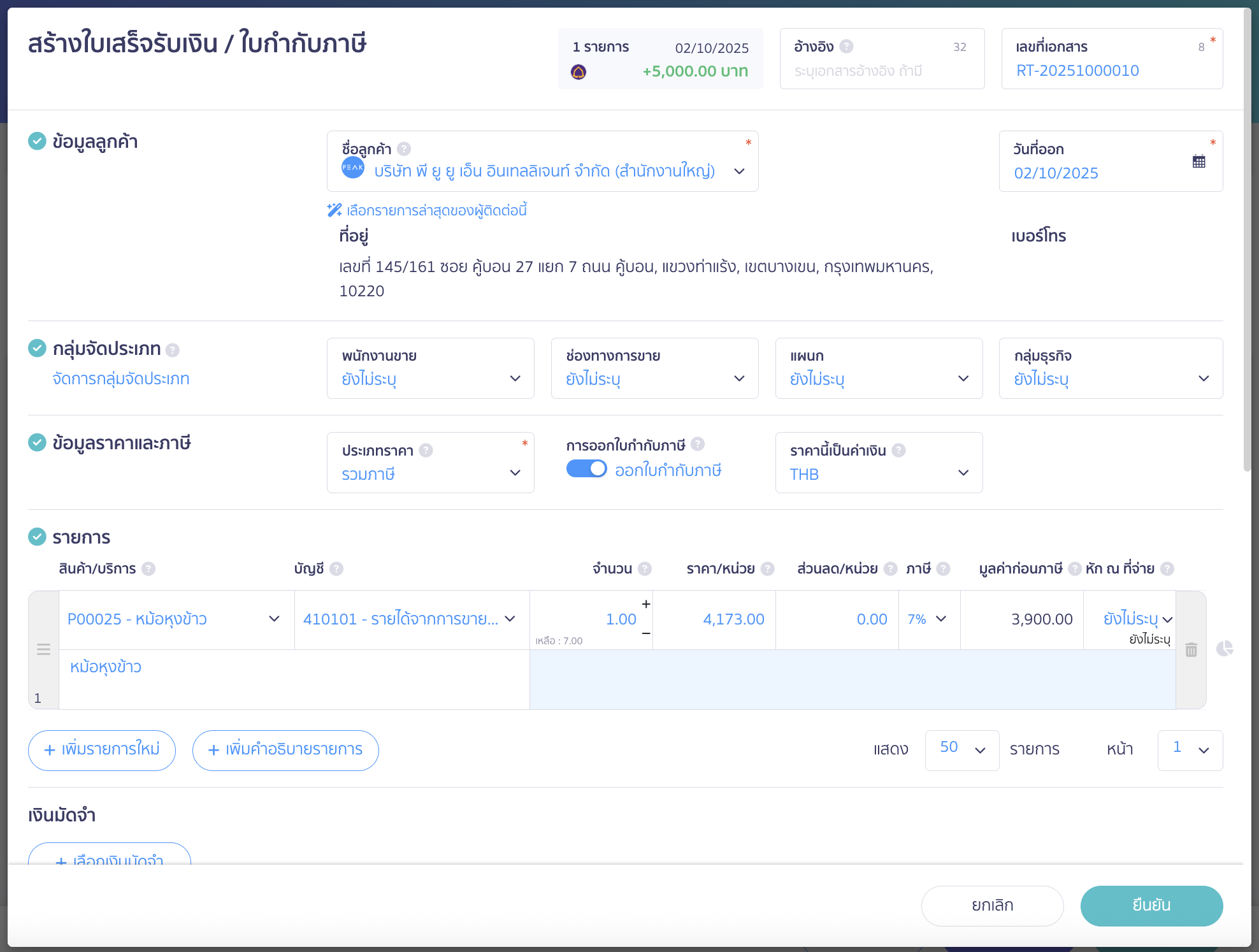Click the จัดการกลุ่มจัดประเภท link
Image resolution: width=1259 pixels, height=952 pixels.
tap(121, 379)
